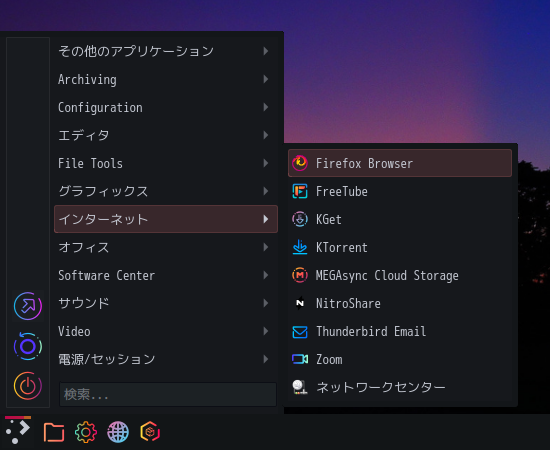Open MEGAsync Cloud Storage icon
Image resolution: width=550 pixels, height=450 pixels.
tap(300, 275)
